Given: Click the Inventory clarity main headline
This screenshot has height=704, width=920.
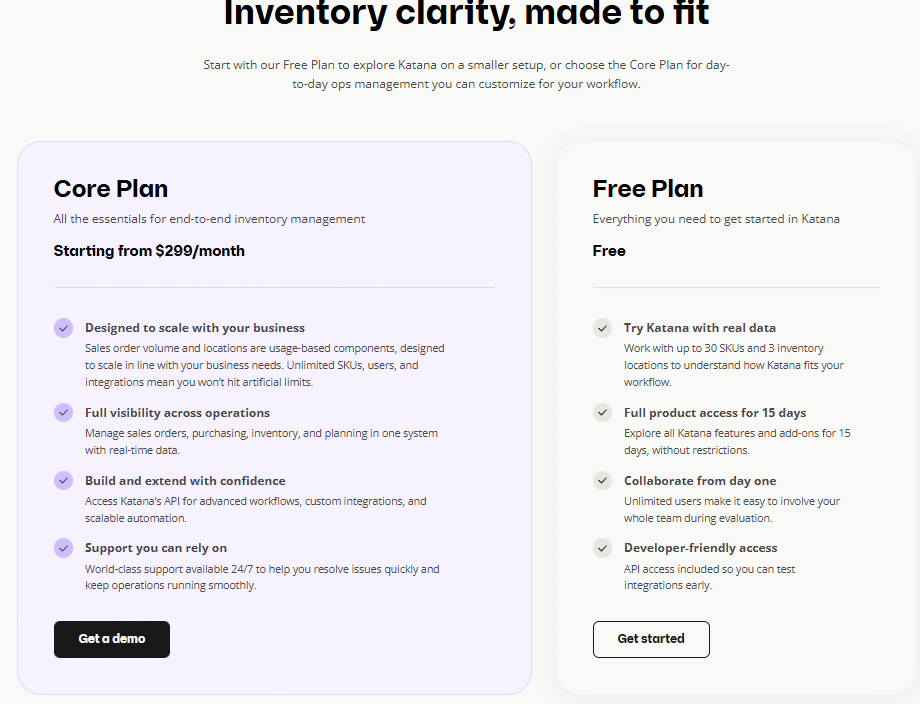Looking at the screenshot, I should 466,14.
